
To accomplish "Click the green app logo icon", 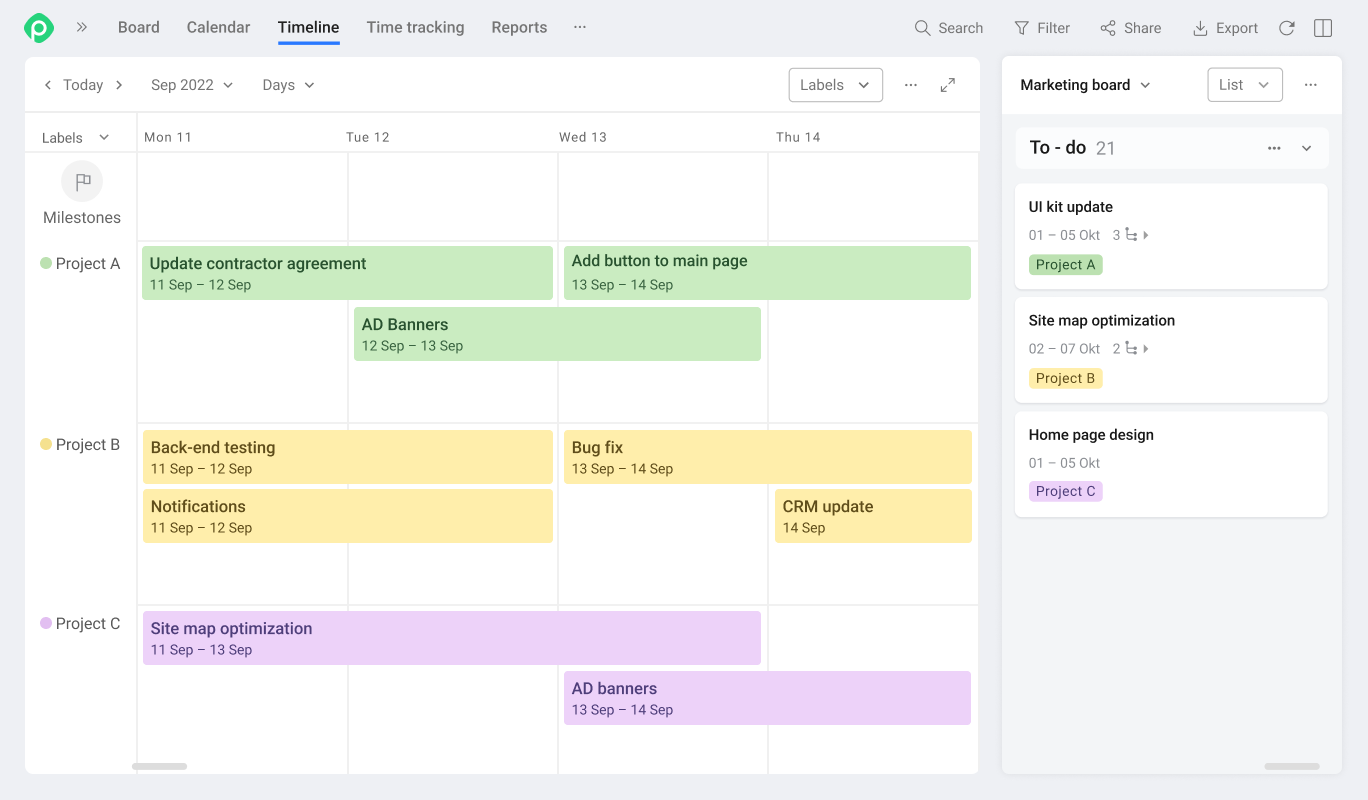I will pos(39,28).
